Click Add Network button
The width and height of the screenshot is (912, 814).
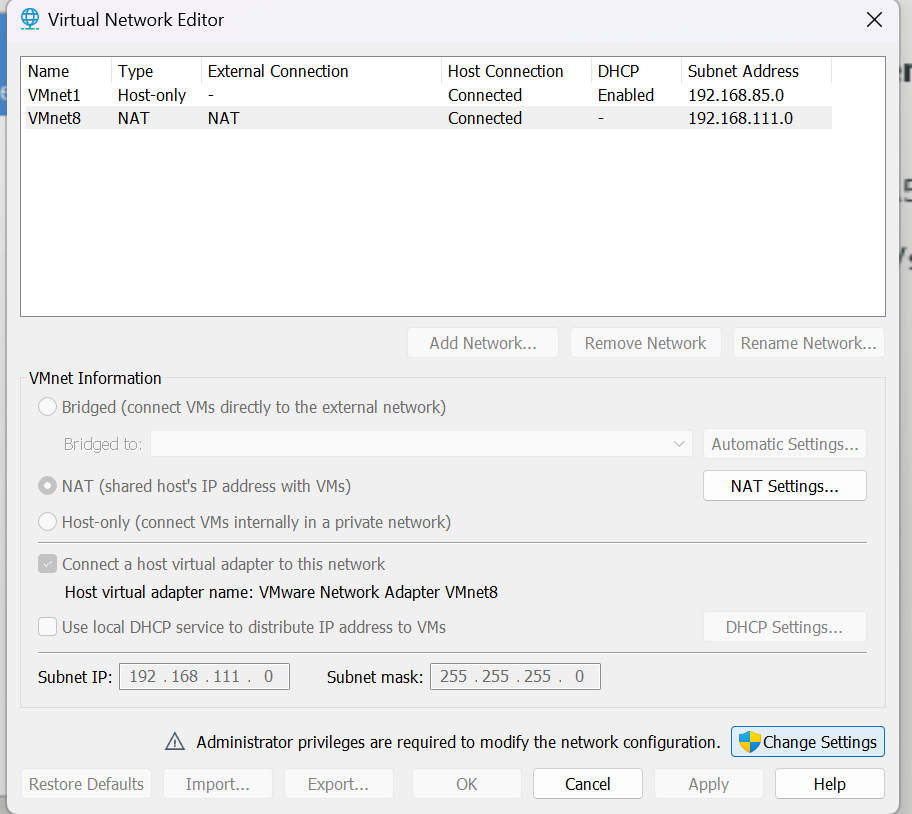point(483,343)
